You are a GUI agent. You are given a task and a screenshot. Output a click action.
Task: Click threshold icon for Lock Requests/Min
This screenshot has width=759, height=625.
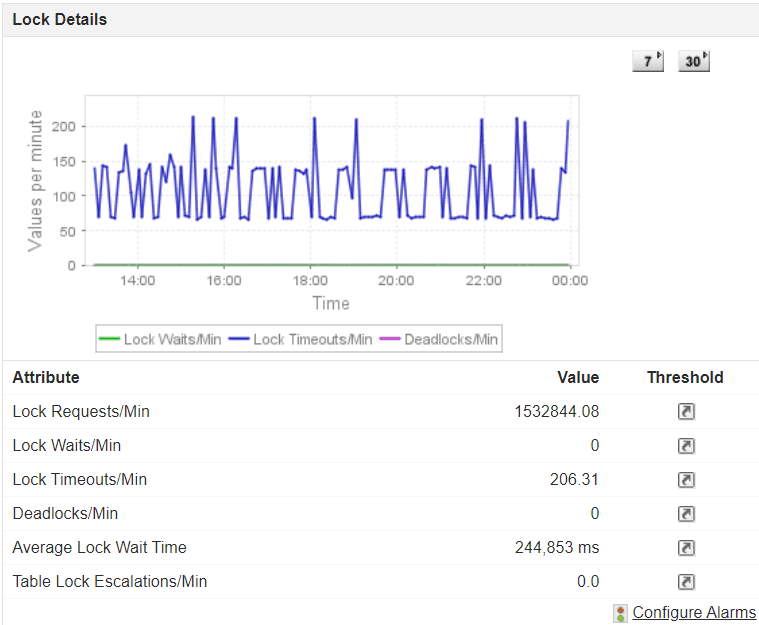coord(685,412)
